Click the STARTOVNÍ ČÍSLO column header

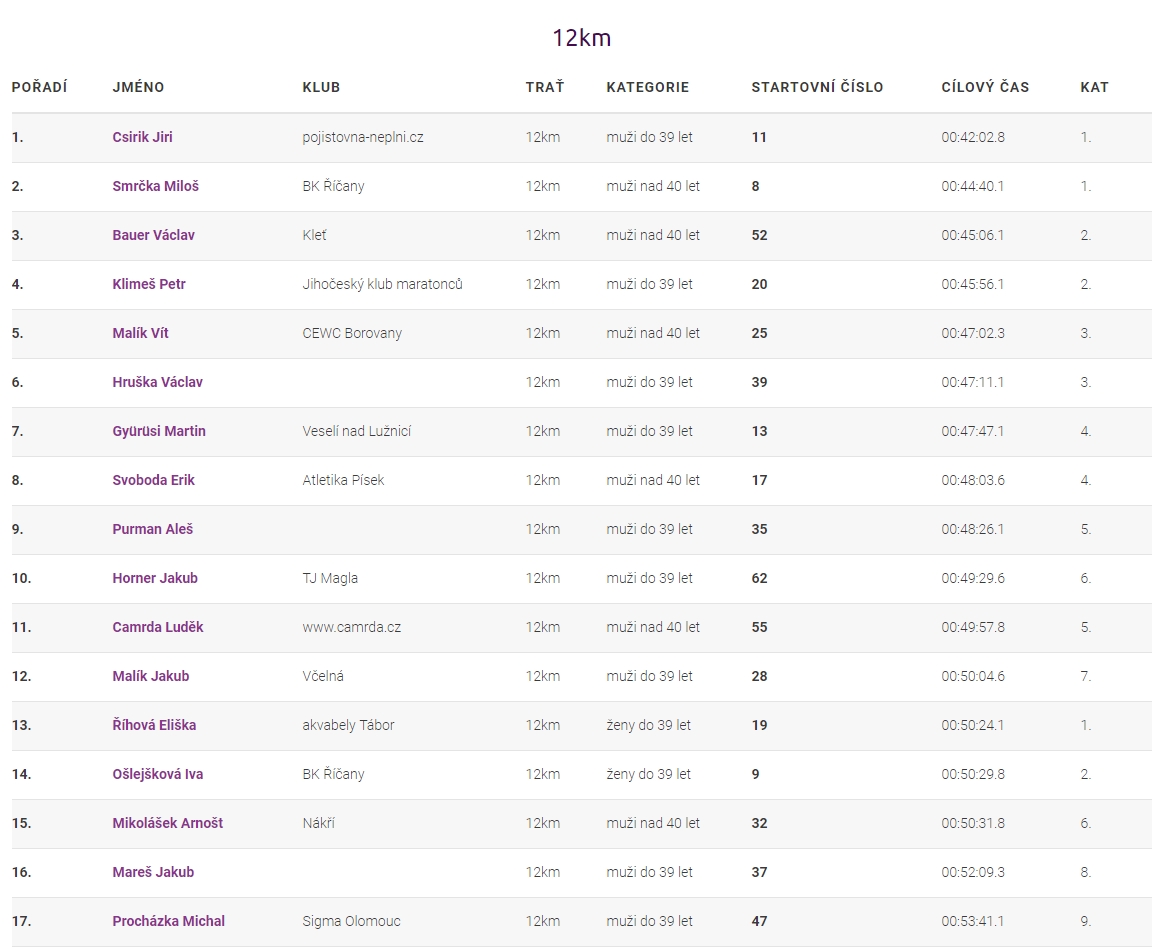[817, 87]
